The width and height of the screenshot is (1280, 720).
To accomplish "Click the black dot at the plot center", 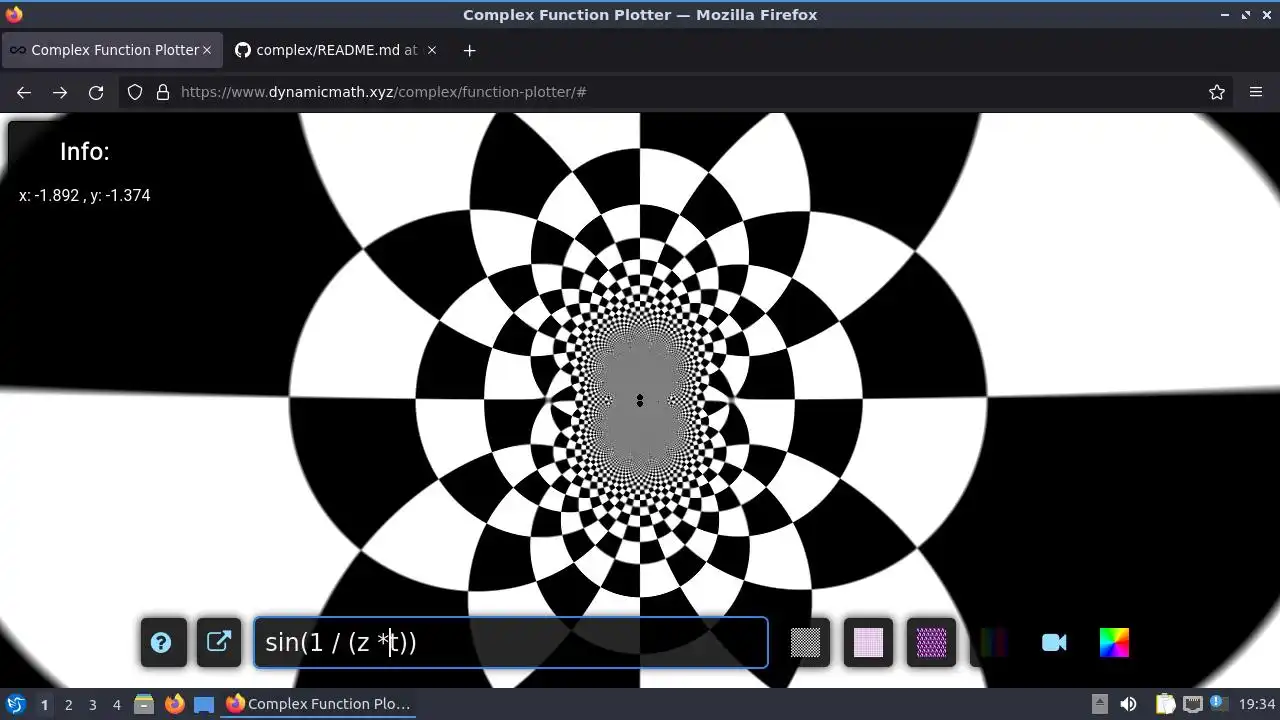I will pos(640,400).
